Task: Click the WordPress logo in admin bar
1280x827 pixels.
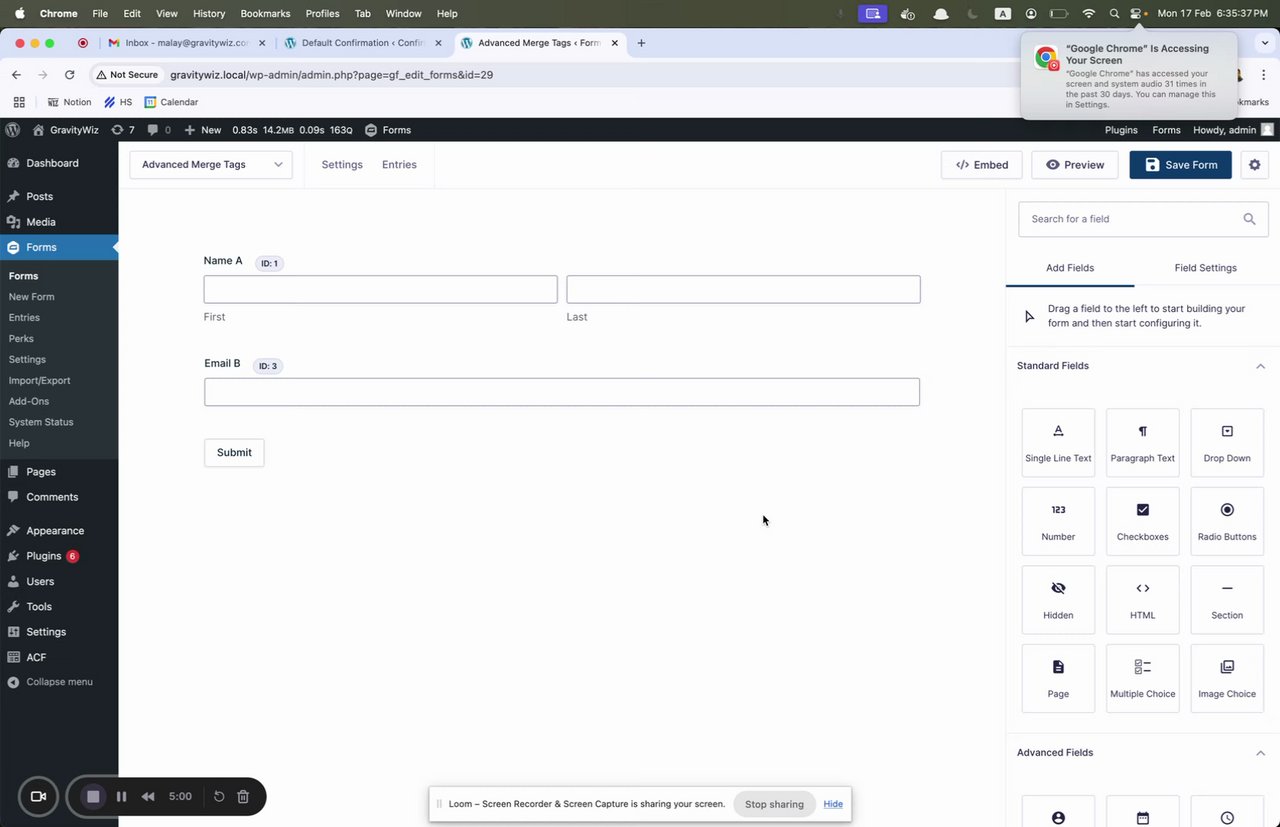Action: 13,130
